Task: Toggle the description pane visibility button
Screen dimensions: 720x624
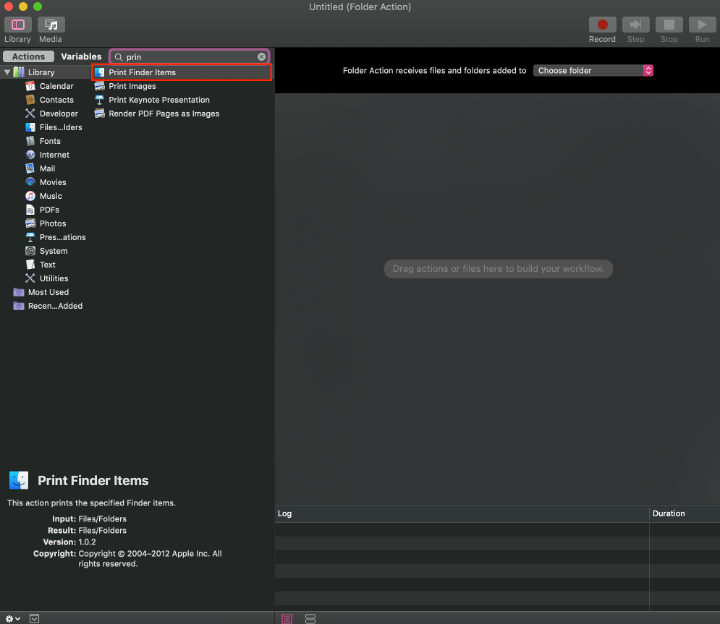Action: (34, 618)
